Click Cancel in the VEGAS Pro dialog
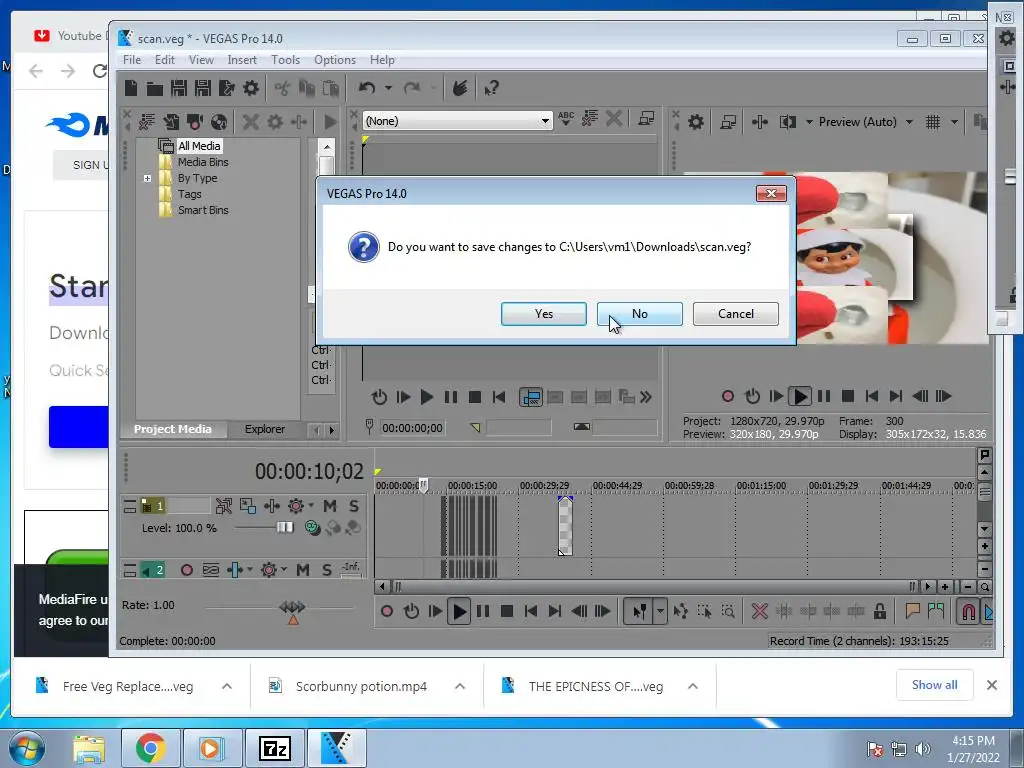Viewport: 1024px width, 768px height. (735, 314)
